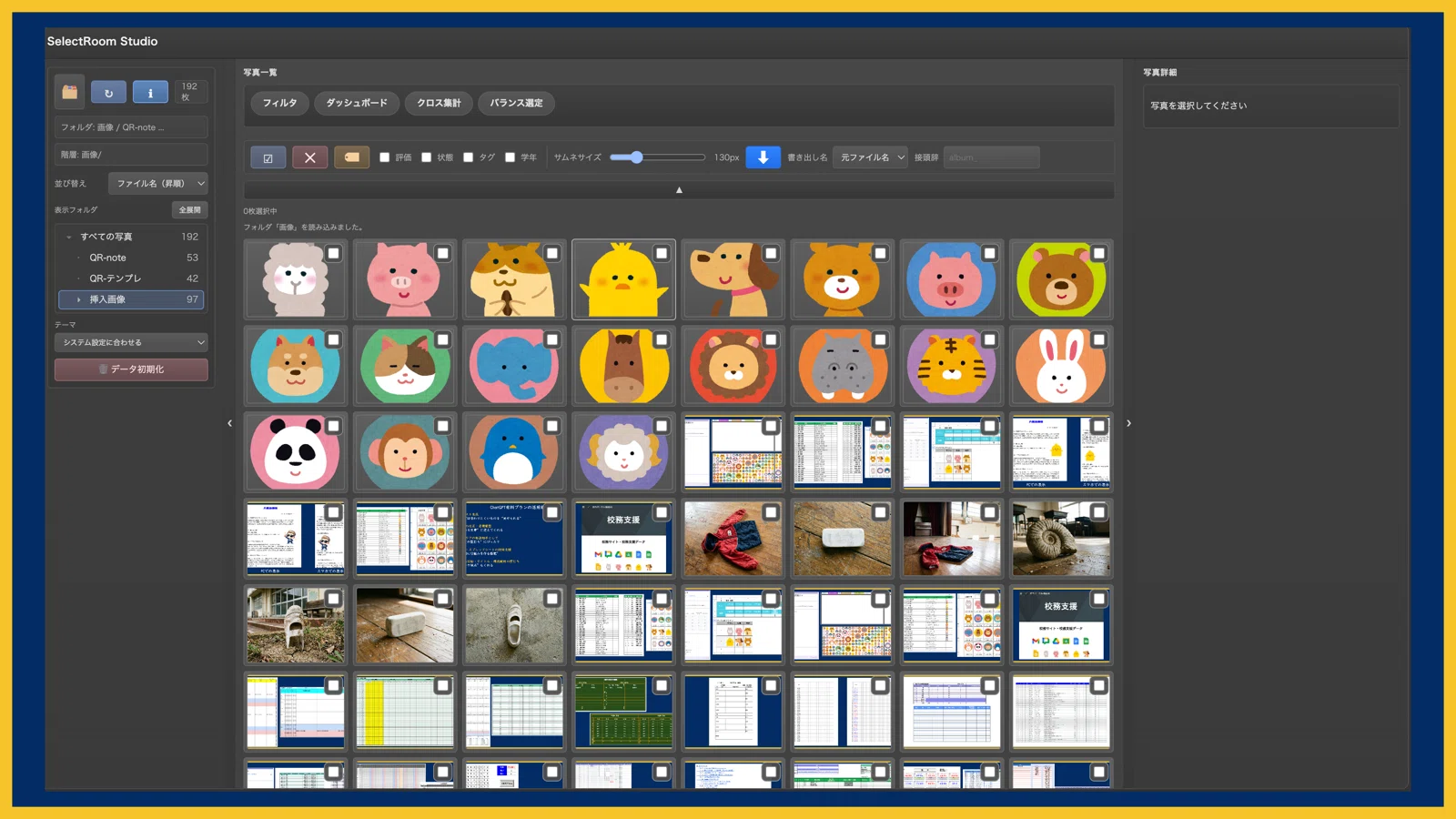
Task: Open the info (i) icon button
Action: (150, 92)
